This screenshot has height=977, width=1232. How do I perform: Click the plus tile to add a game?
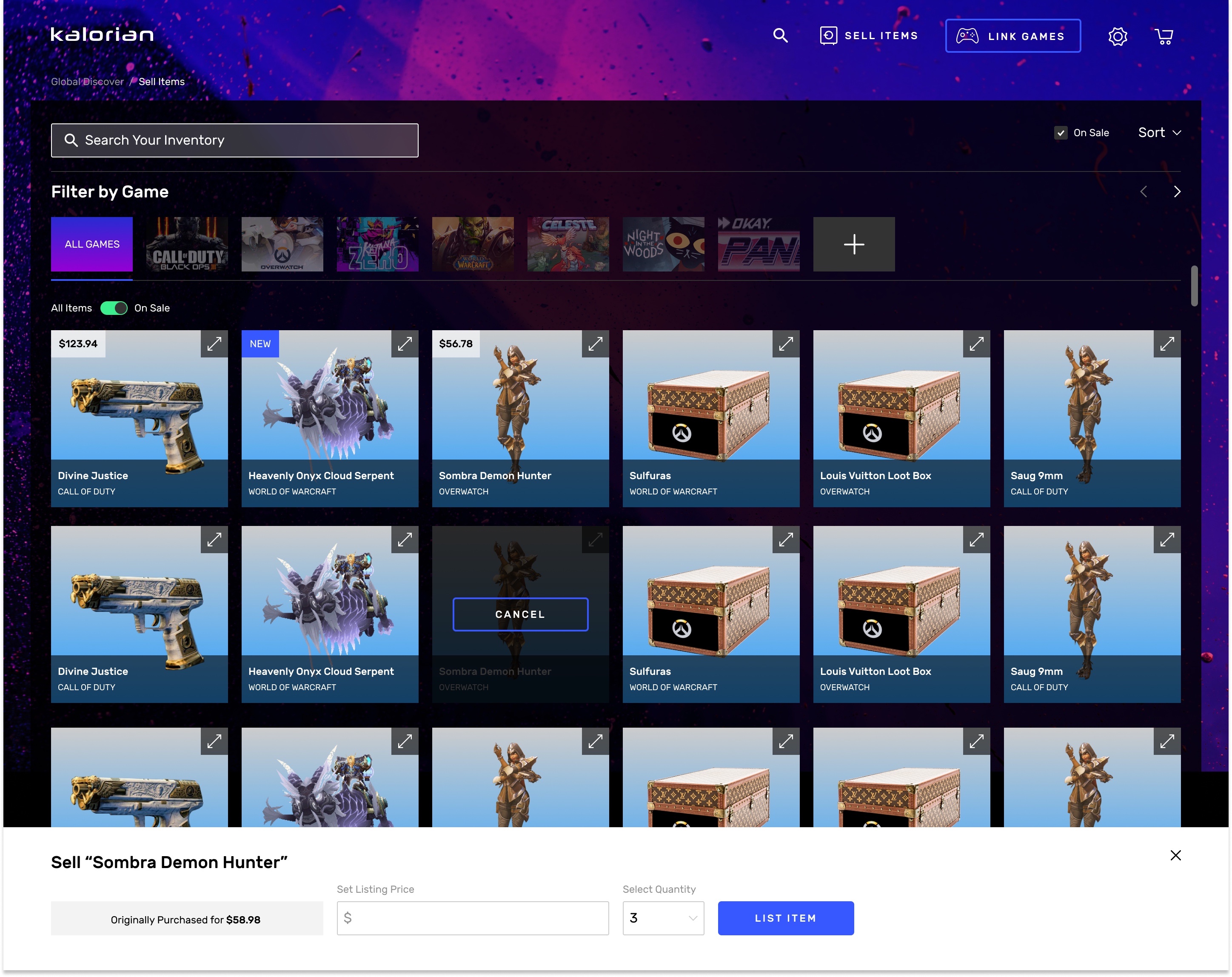tap(854, 244)
